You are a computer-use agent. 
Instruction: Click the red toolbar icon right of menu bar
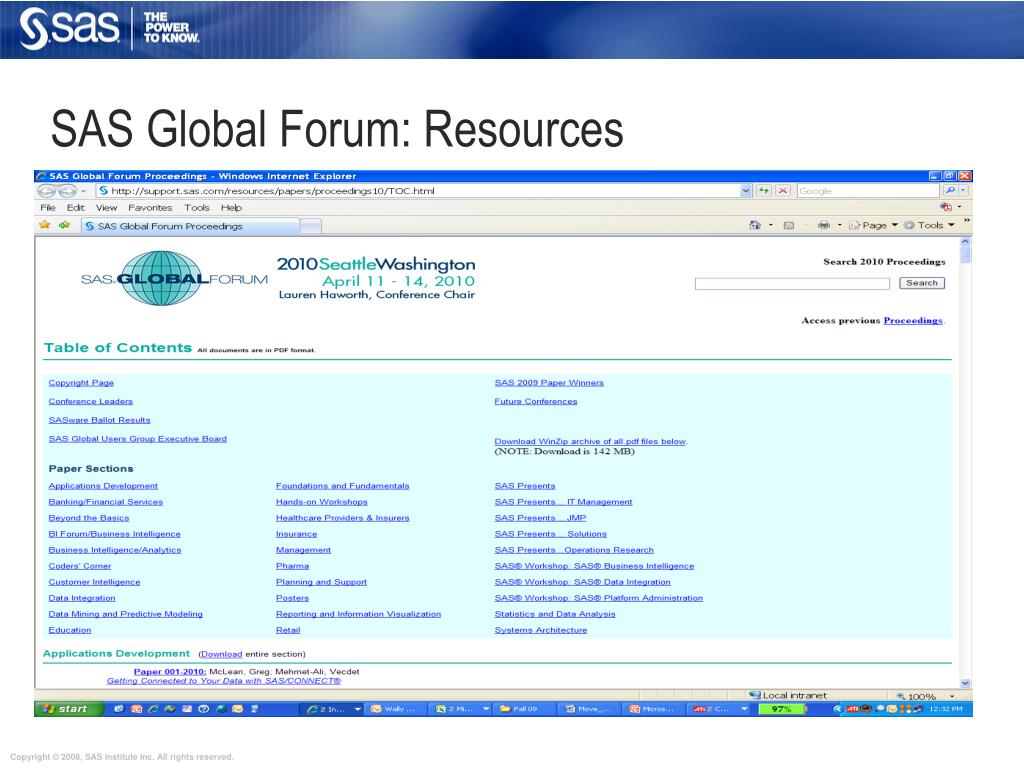[x=946, y=208]
